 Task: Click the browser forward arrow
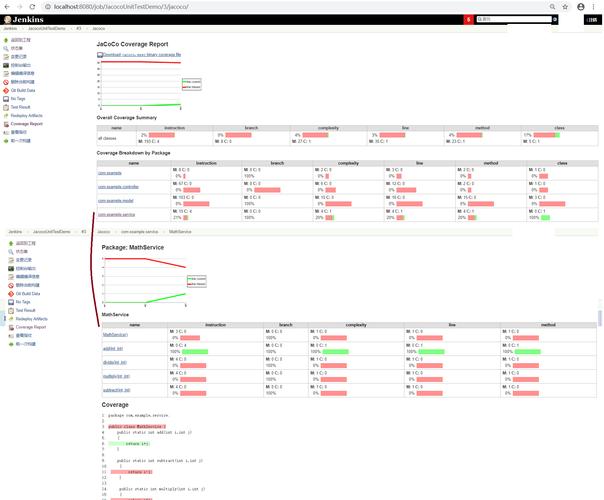pyautogui.click(x=20, y=7)
